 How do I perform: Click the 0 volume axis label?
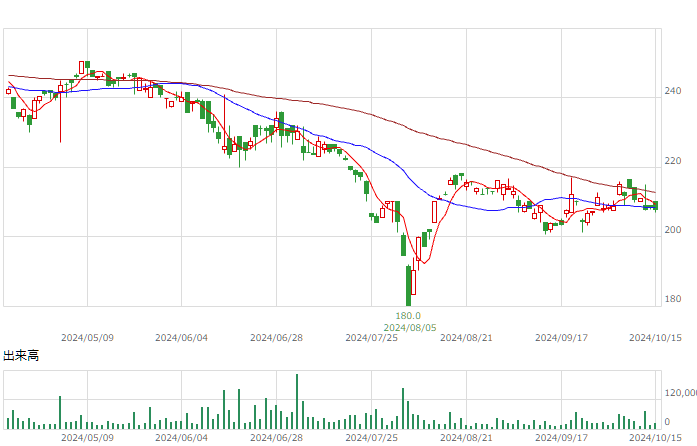[667, 422]
